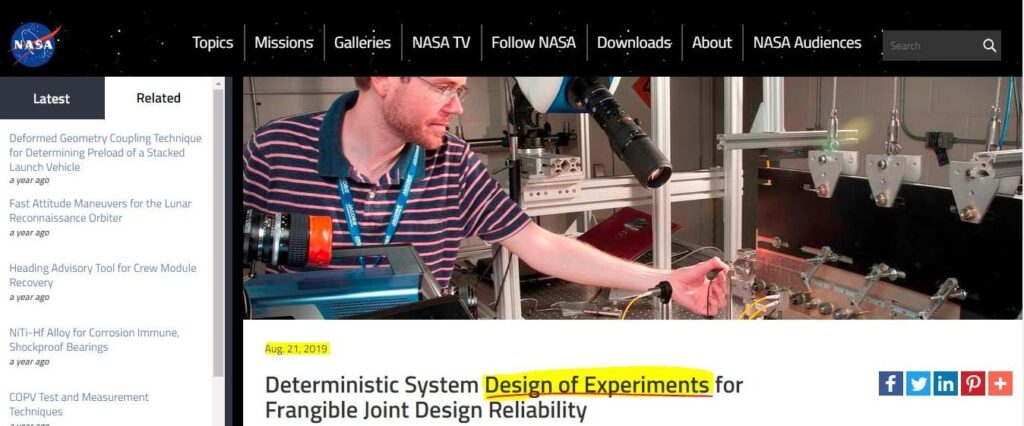The image size is (1024, 426).
Task: Open the About menu
Action: pos(712,43)
